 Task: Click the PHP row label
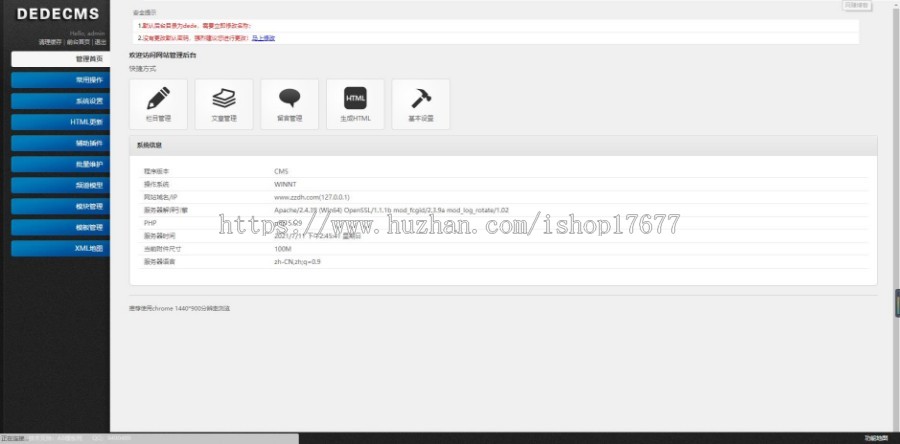pos(150,223)
